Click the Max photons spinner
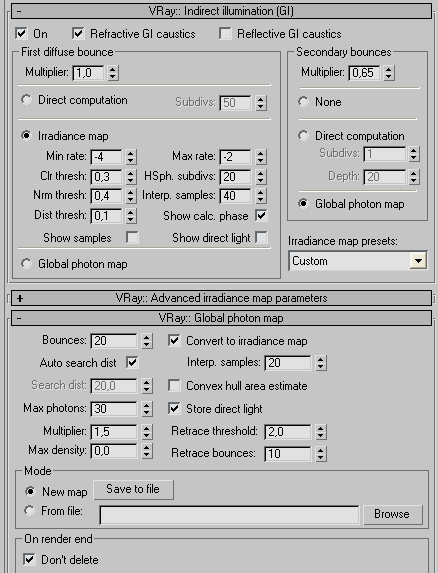This screenshot has width=438, height=573. point(146,409)
